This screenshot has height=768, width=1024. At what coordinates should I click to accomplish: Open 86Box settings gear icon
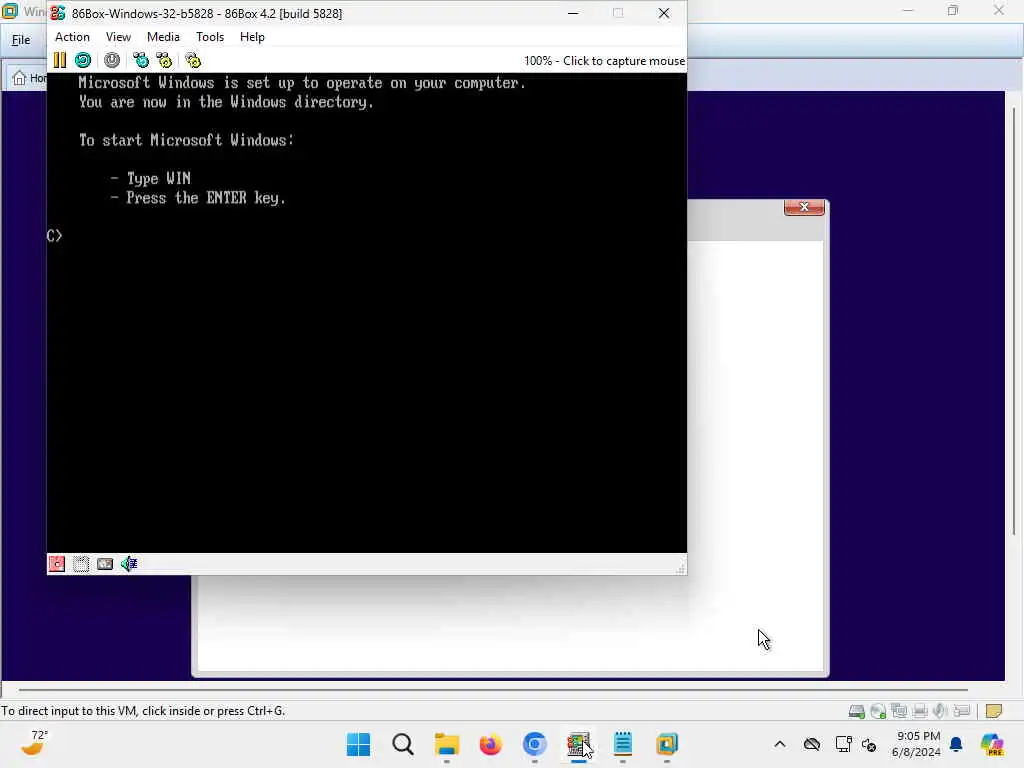(x=193, y=60)
